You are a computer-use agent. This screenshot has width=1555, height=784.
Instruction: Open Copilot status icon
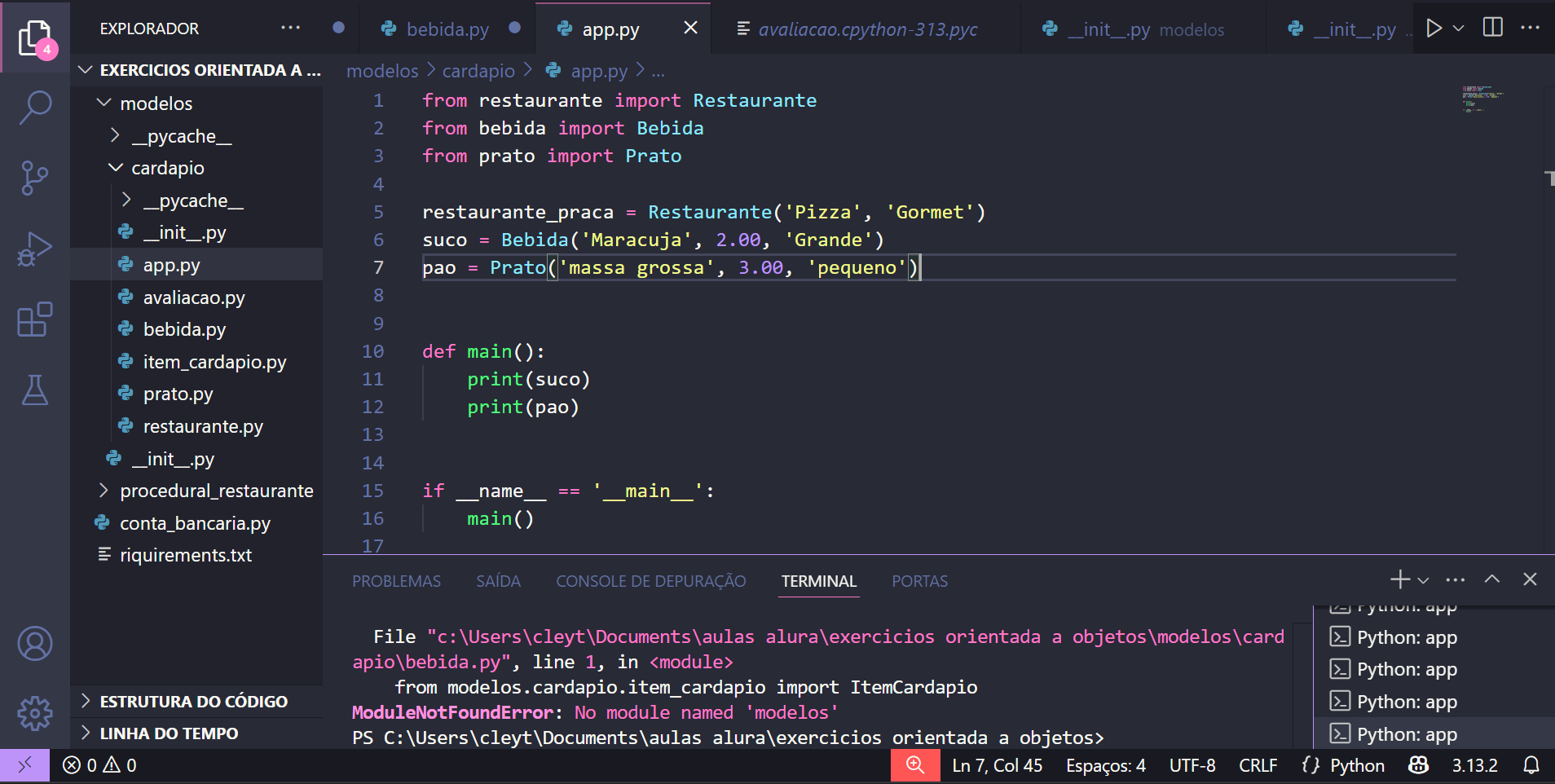point(1419,765)
